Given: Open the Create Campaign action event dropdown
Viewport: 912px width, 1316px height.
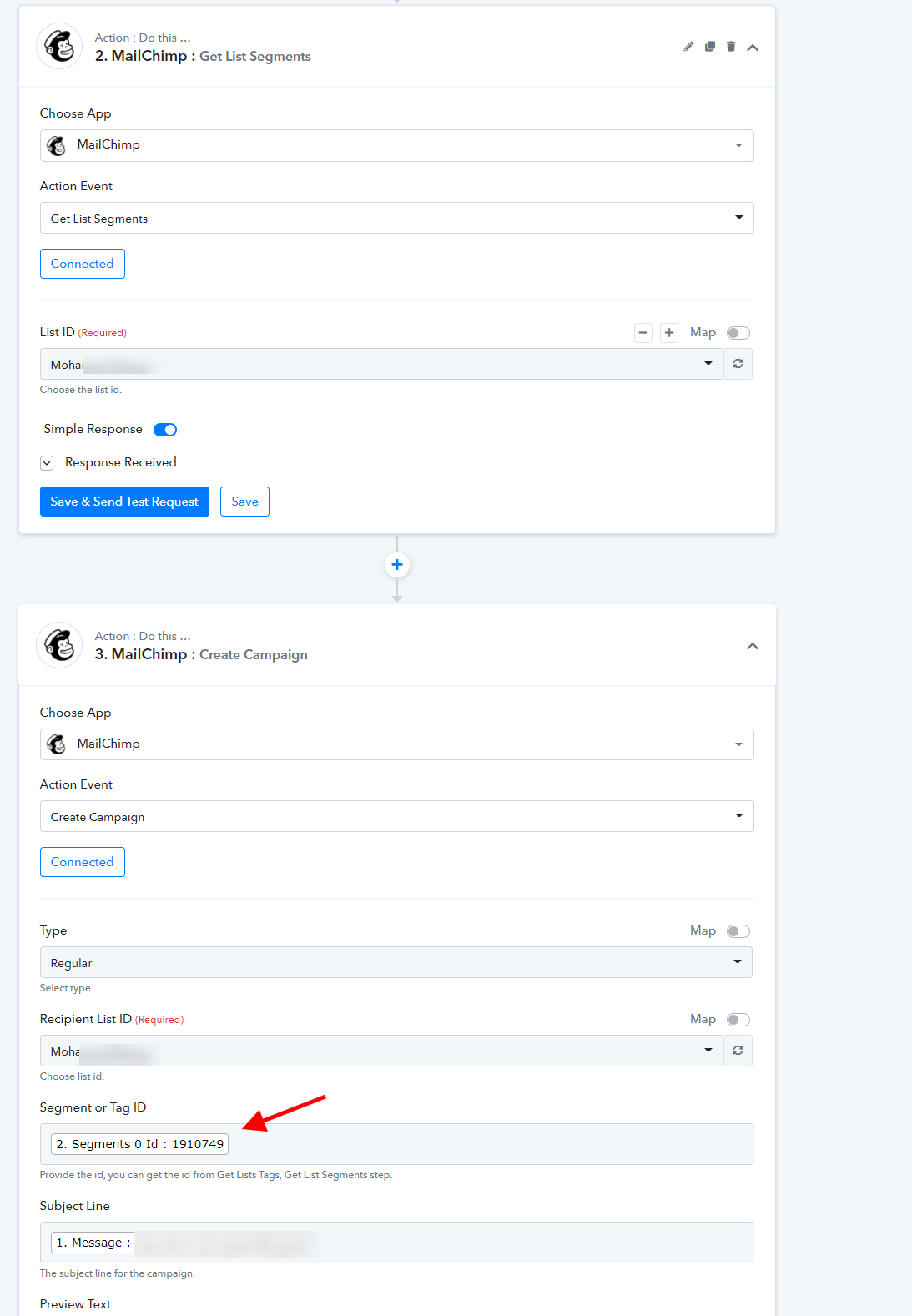Looking at the screenshot, I should (x=397, y=816).
